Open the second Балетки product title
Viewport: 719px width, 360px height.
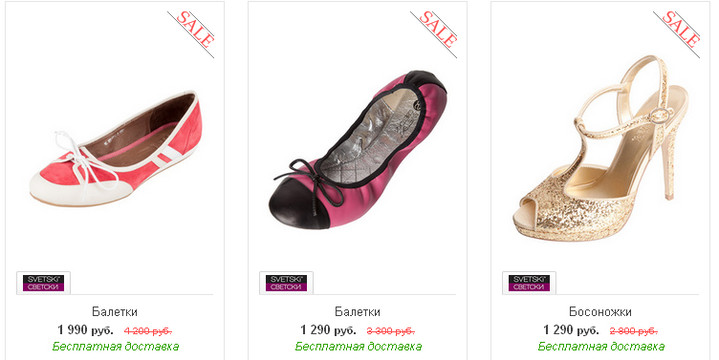pos(358,312)
